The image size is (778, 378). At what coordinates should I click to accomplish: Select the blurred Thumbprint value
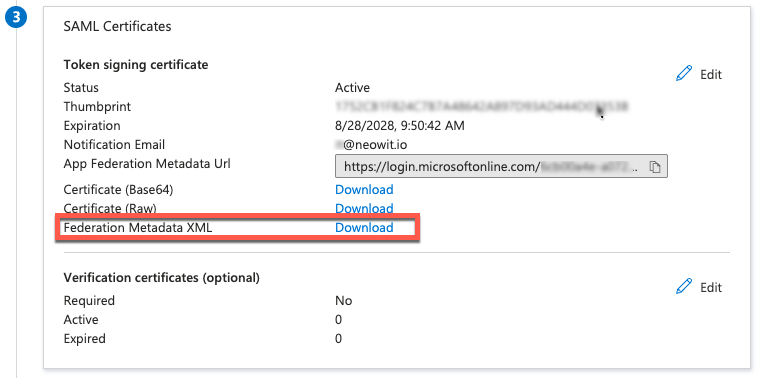(x=482, y=106)
